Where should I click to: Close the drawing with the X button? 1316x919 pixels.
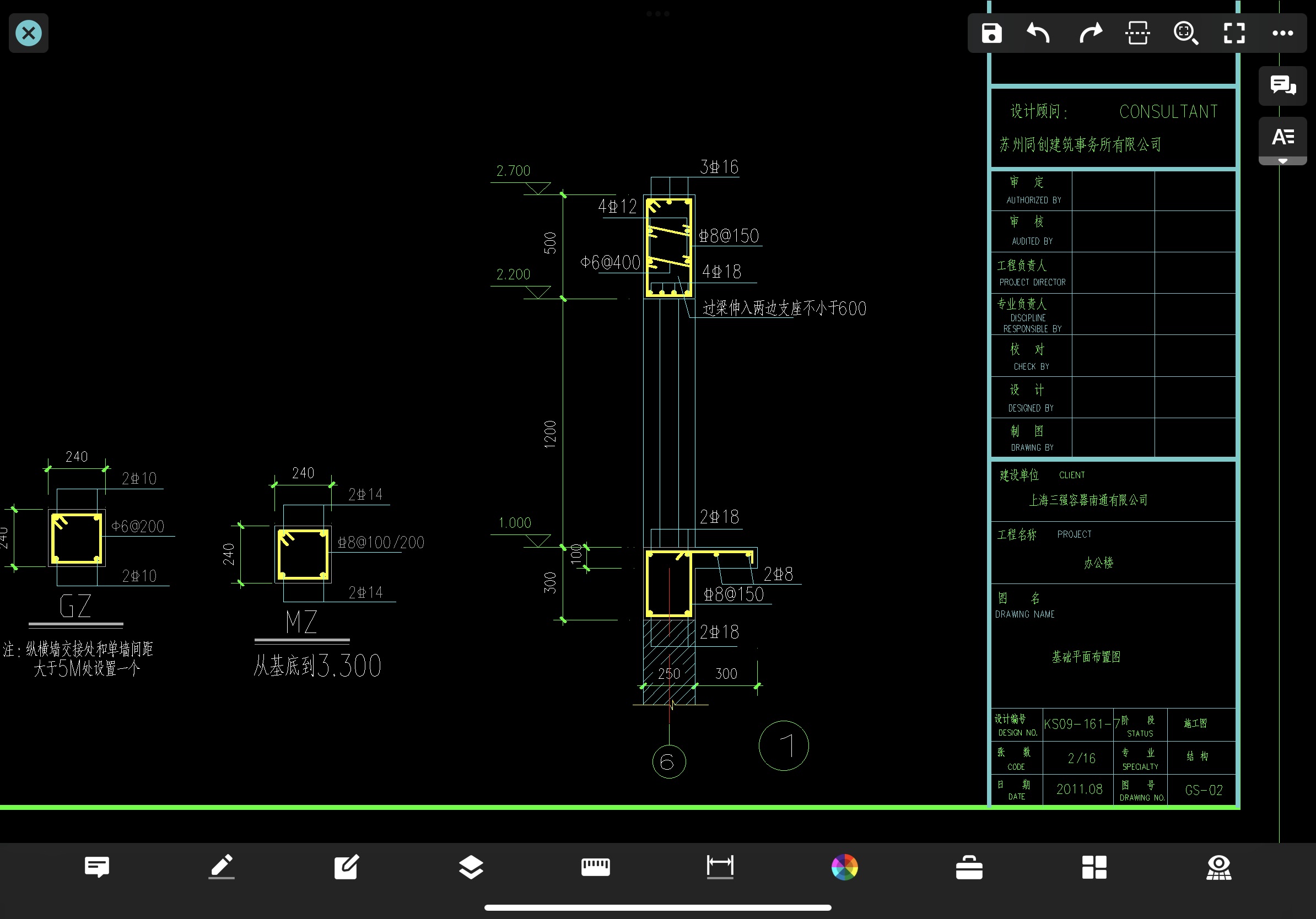point(29,33)
